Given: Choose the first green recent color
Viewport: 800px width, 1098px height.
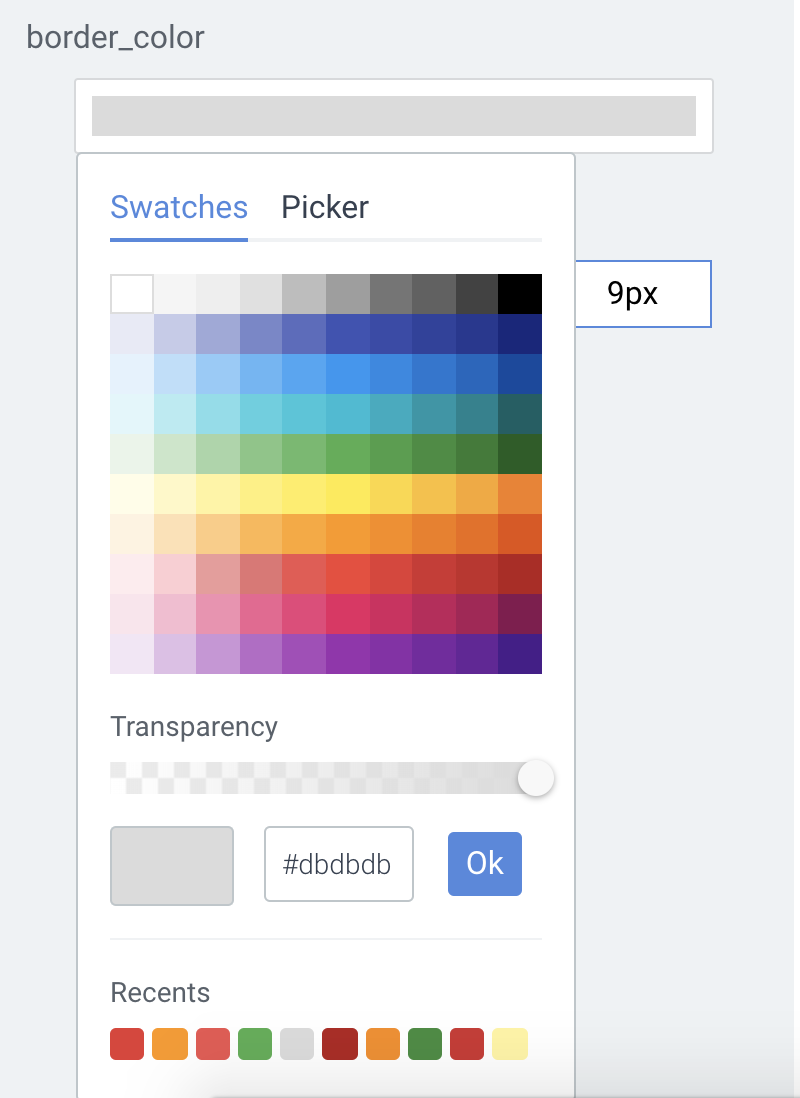Looking at the screenshot, I should click(255, 1043).
